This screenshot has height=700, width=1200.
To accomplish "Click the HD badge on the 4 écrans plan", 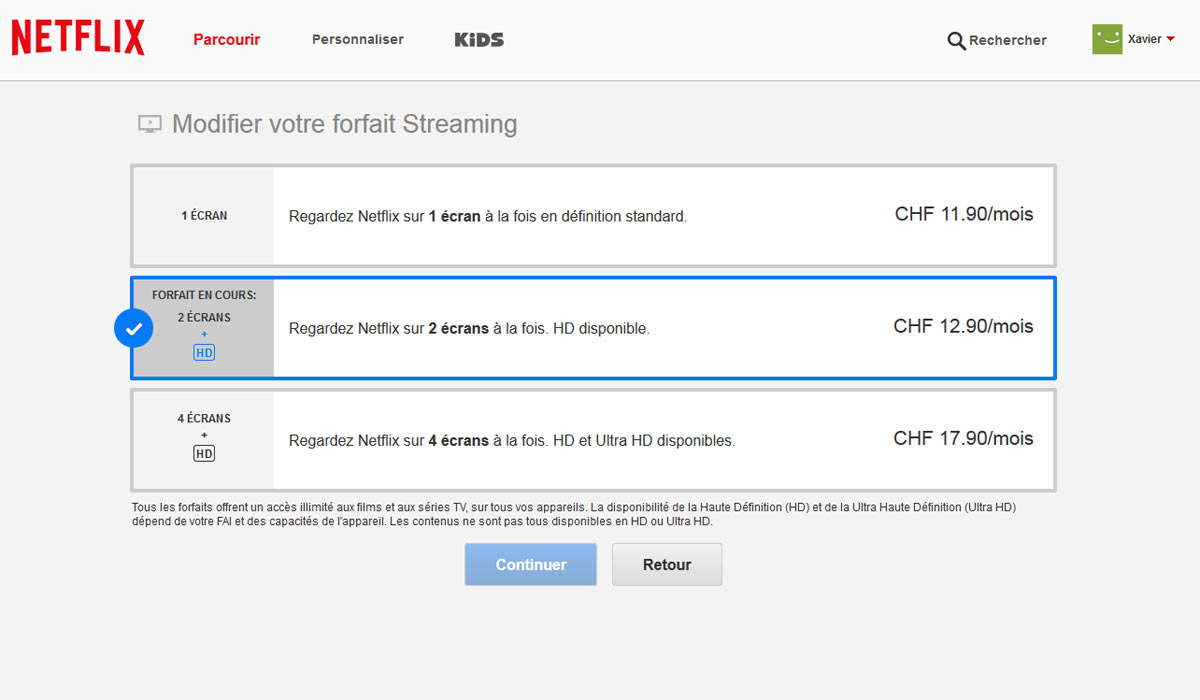I will pyautogui.click(x=203, y=453).
